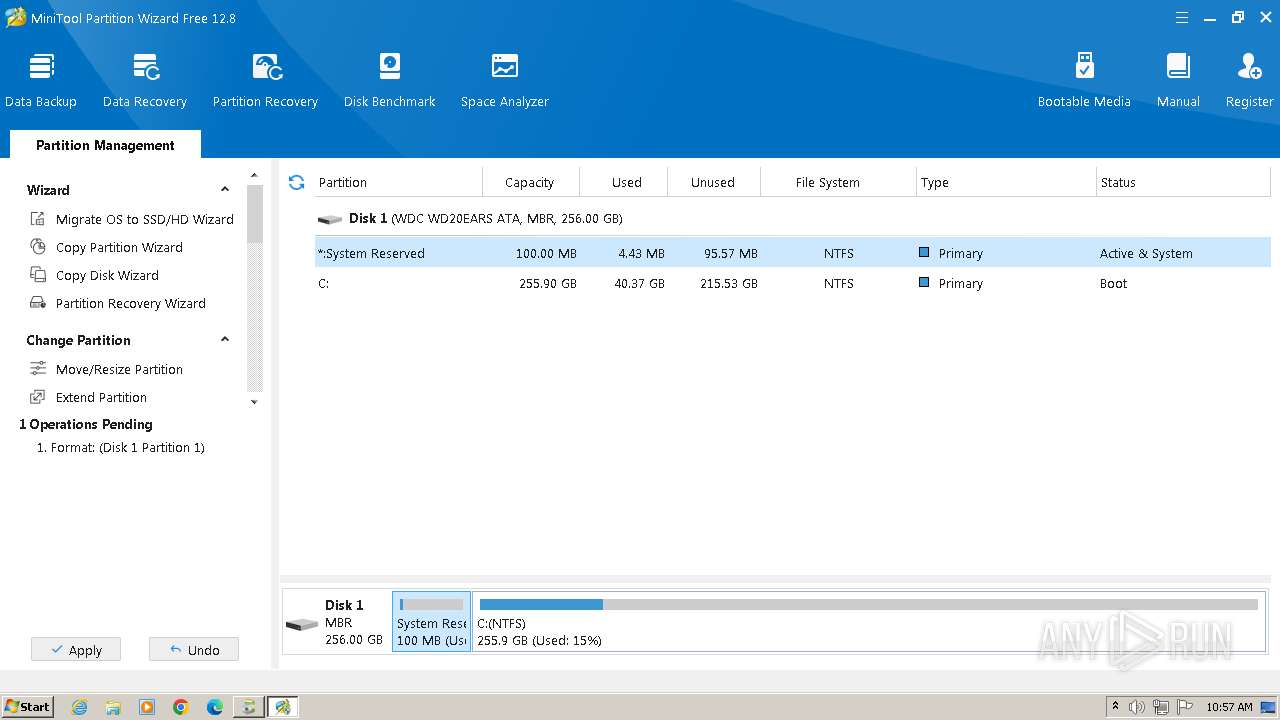
Task: Click the Disk 1 icon in the disk map
Action: 301,624
